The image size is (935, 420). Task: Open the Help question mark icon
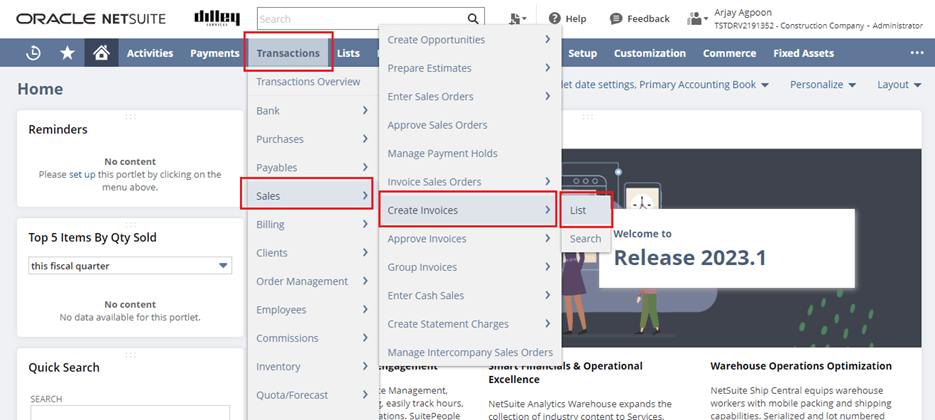555,19
